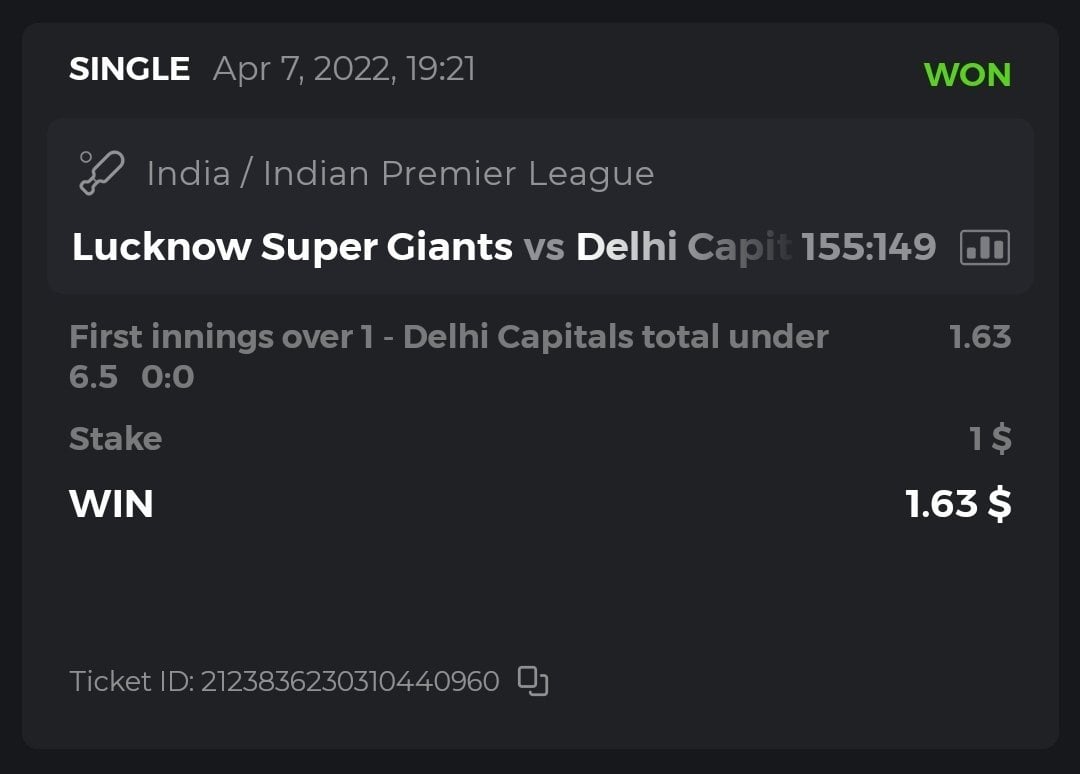Viewport: 1080px width, 774px height.
Task: Click the 6.5 0:0 line text
Action: coord(131,378)
